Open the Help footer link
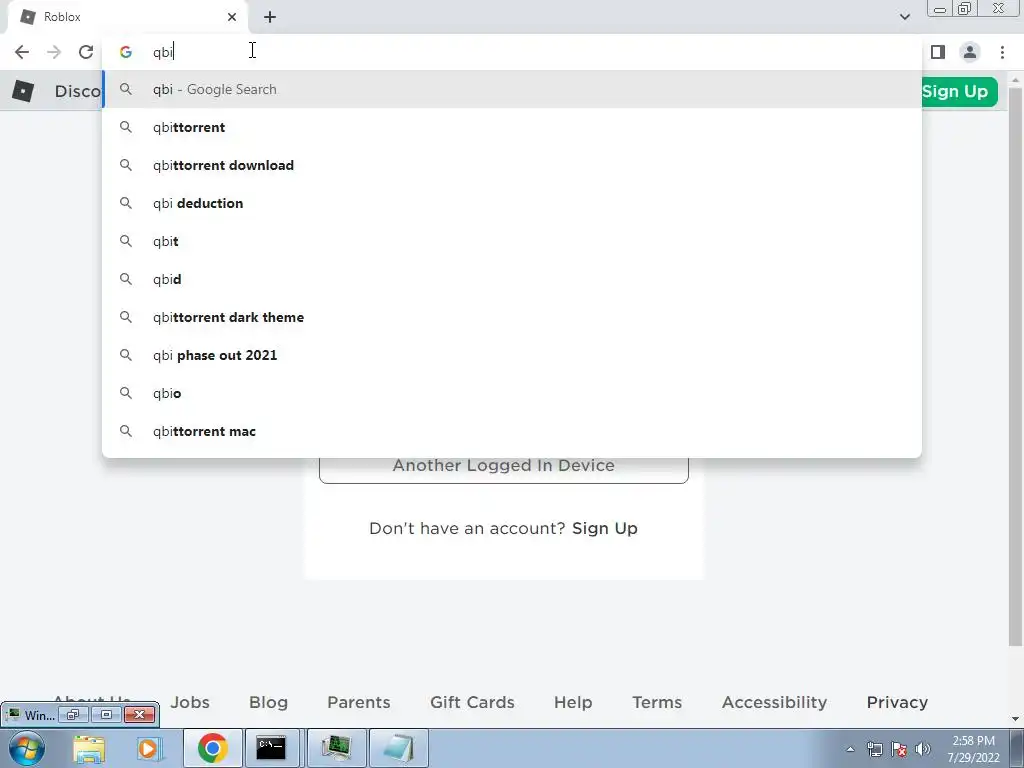1024x768 pixels. click(573, 702)
